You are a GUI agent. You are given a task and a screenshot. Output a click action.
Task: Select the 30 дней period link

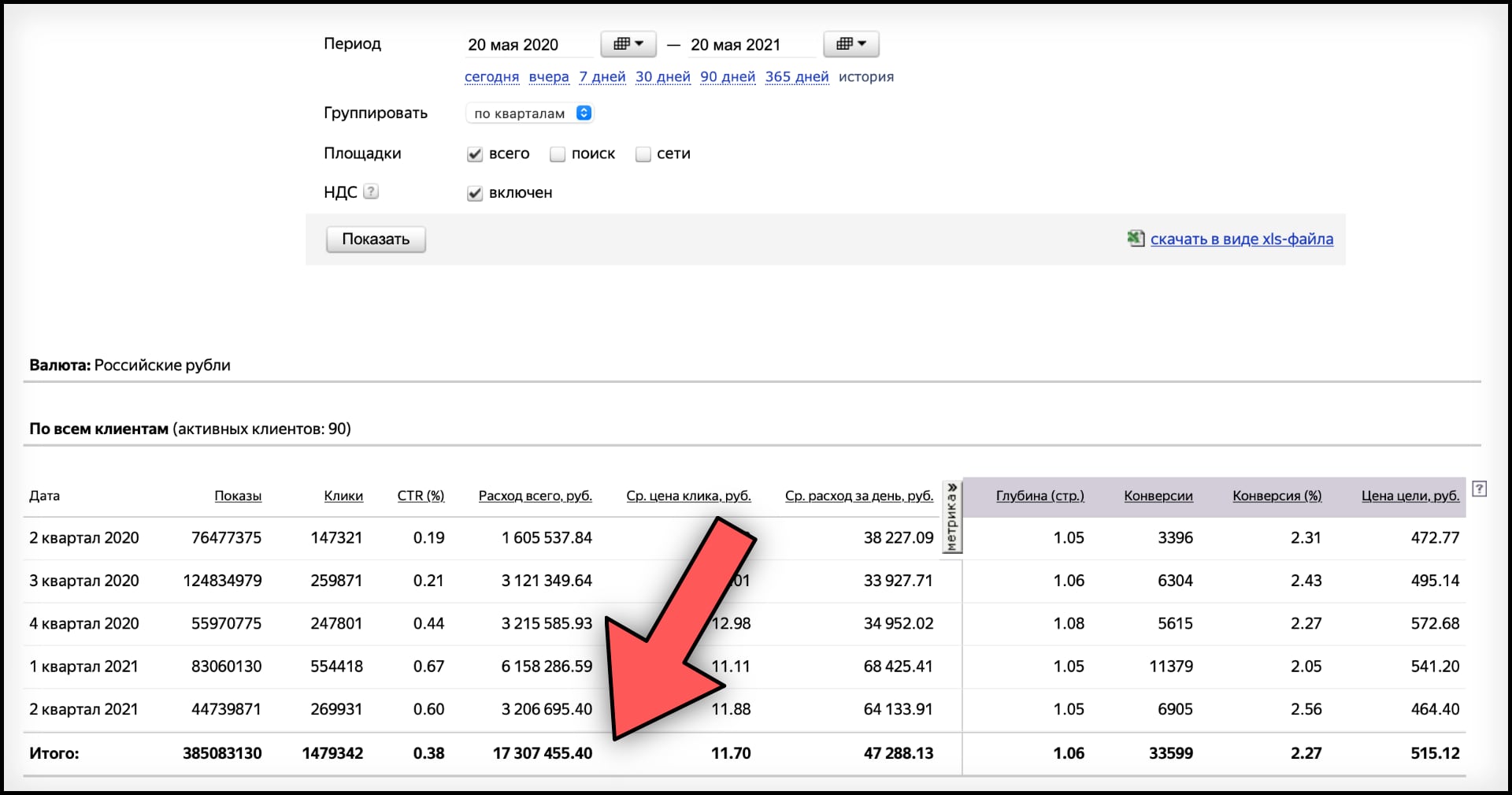(x=663, y=76)
